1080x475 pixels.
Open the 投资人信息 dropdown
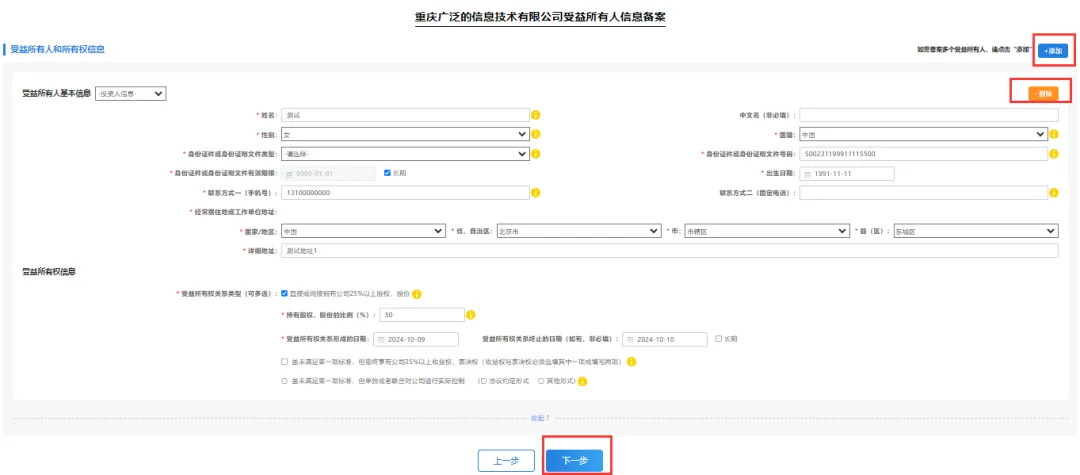pos(129,94)
